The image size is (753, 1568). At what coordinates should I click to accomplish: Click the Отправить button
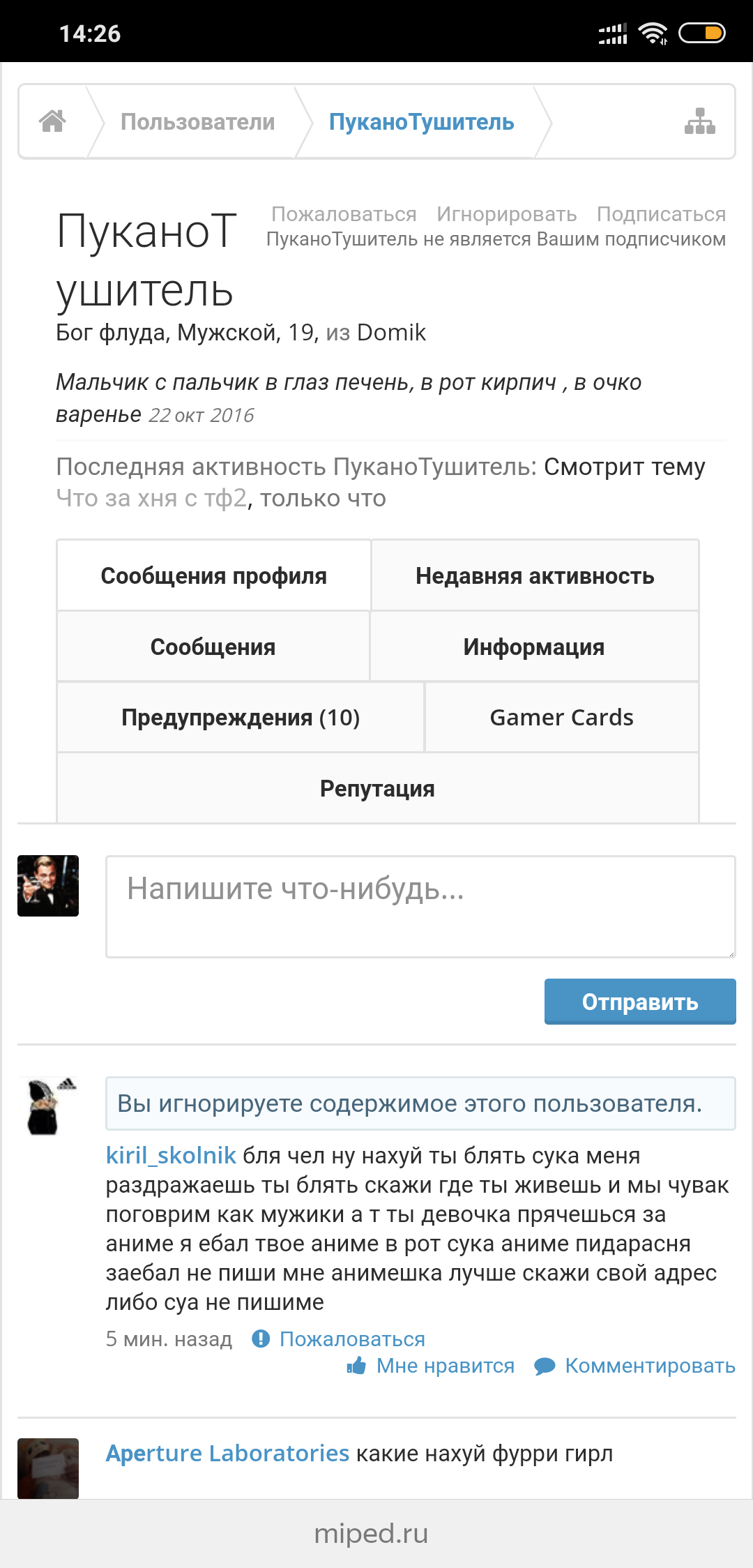(x=640, y=1002)
